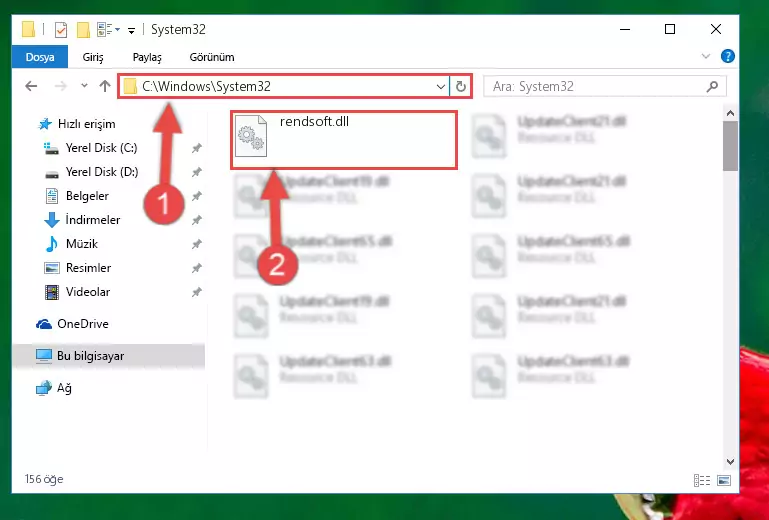This screenshot has width=769, height=520.
Task: Click the vertical scrollbar thumb
Action: click(730, 146)
